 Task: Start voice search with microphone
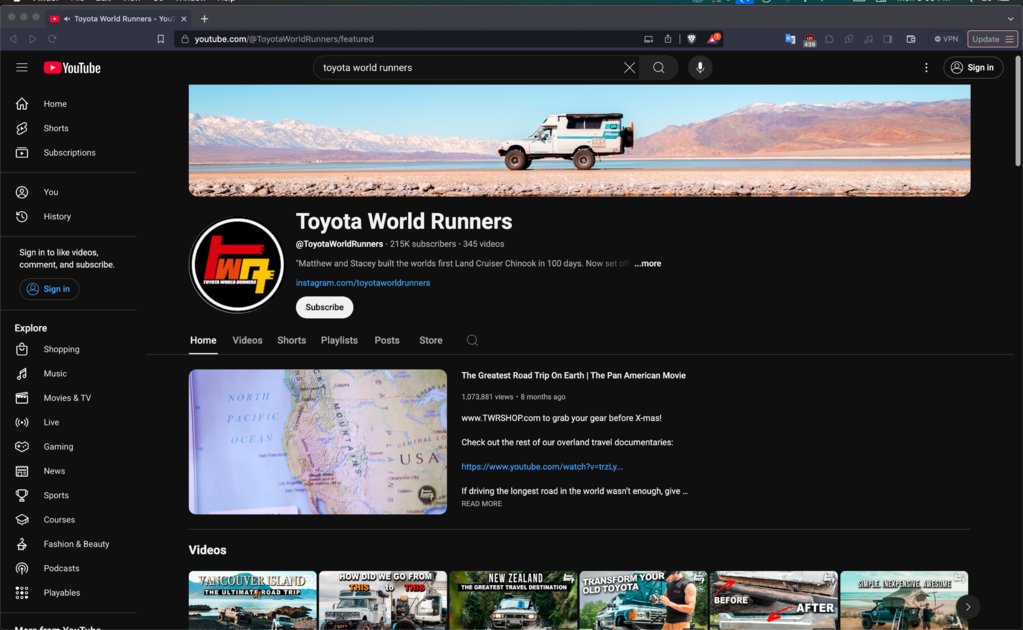point(699,67)
